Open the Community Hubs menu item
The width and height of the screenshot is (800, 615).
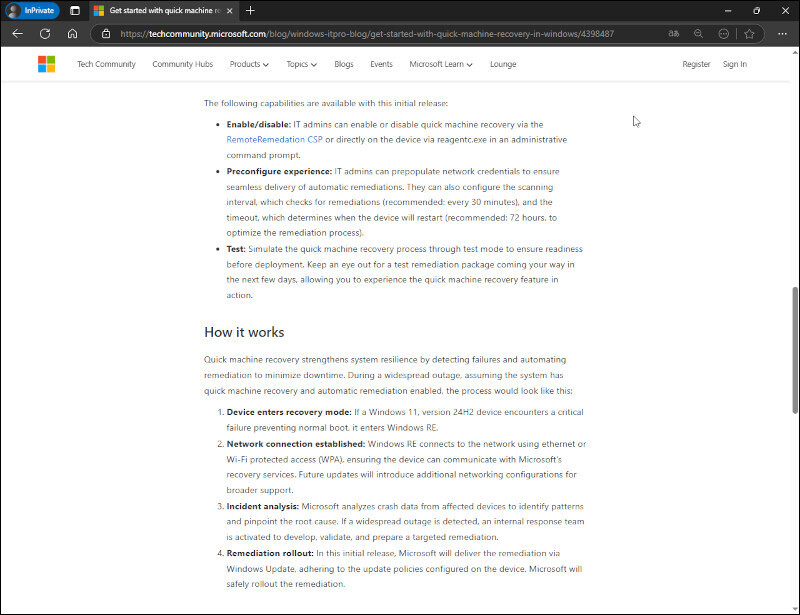click(x=182, y=64)
